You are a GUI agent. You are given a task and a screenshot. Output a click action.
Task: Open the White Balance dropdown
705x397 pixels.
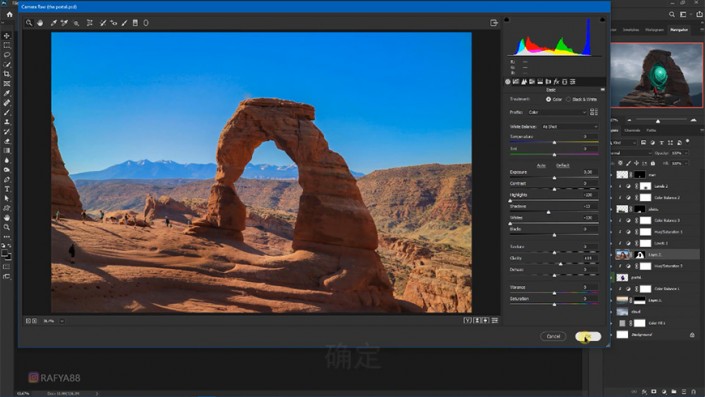(x=570, y=127)
